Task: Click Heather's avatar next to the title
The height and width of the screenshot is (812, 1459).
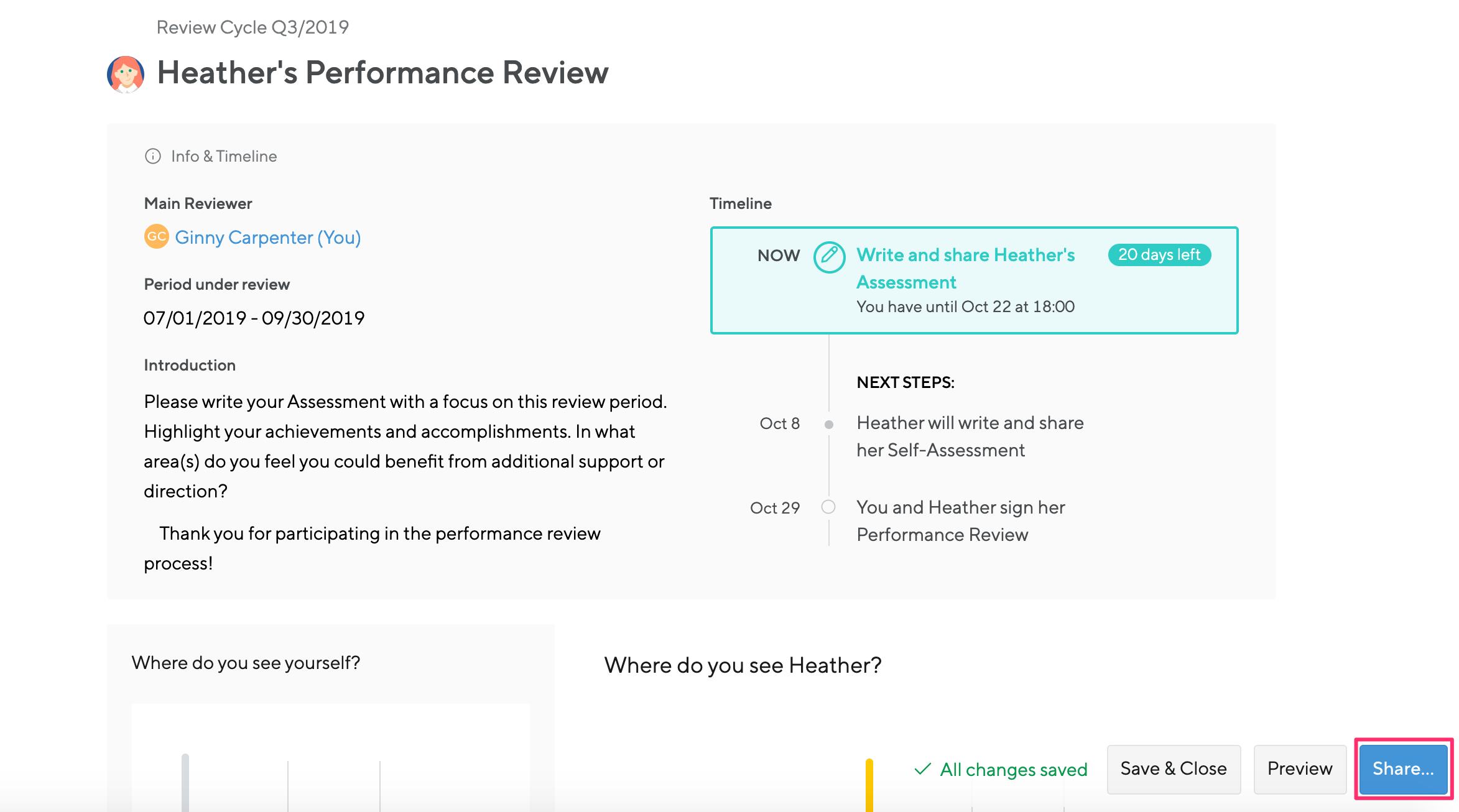Action: (x=126, y=74)
